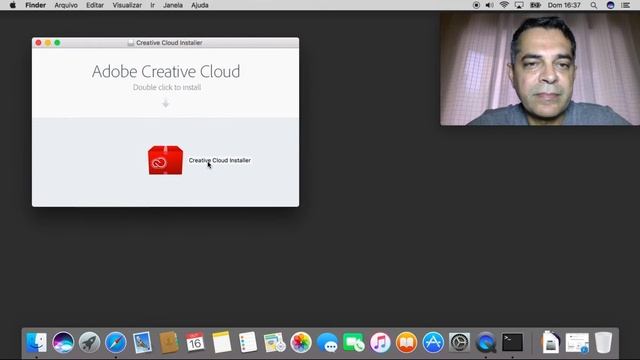Open the Finder menu

(x=36, y=5)
